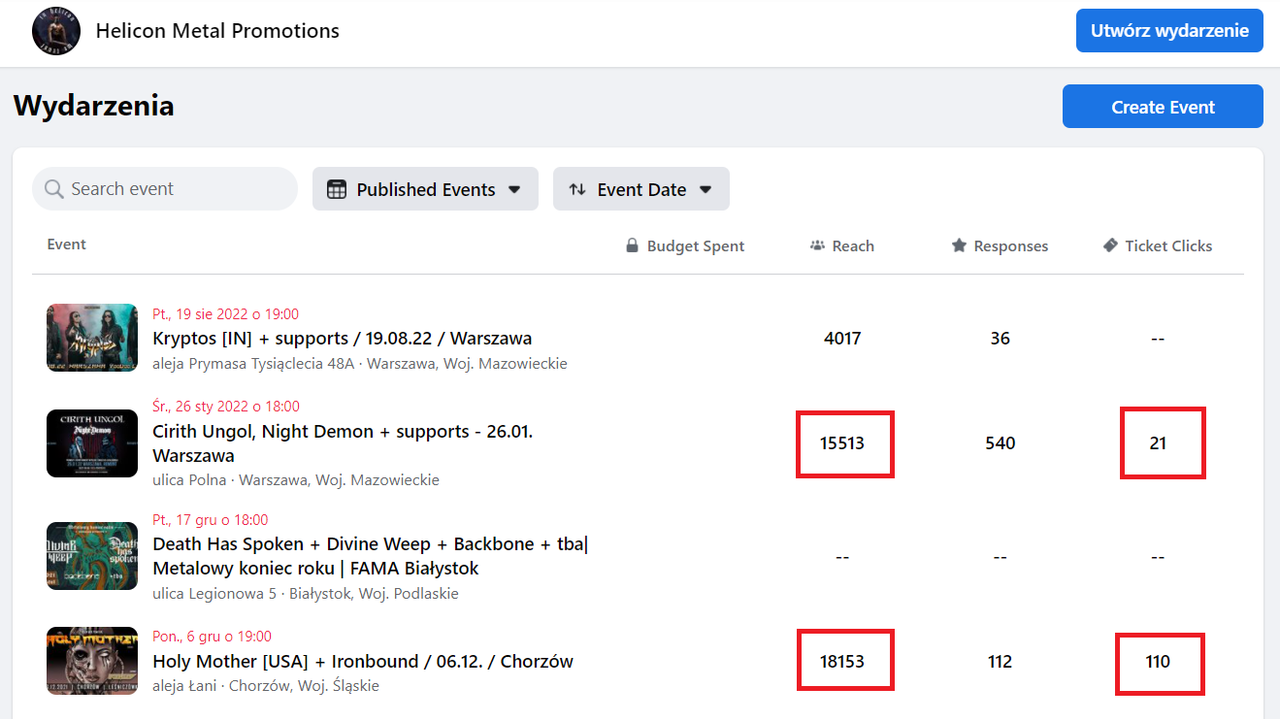Open the Cirith Ungol, Night Demon event
This screenshot has width=1280, height=719.
pos(343,443)
